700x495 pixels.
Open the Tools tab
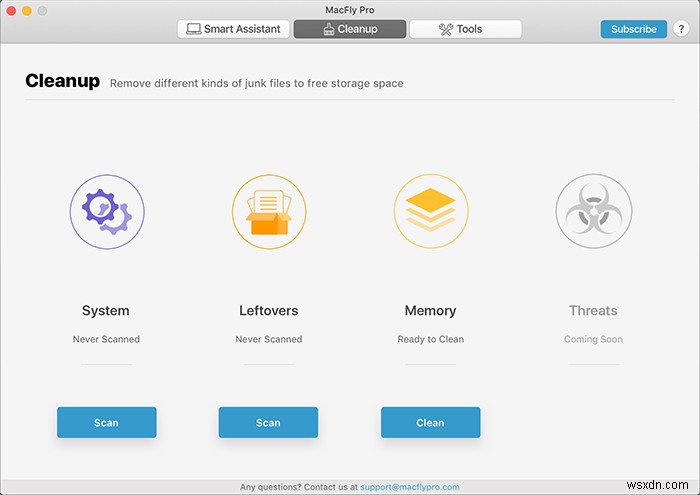click(465, 29)
